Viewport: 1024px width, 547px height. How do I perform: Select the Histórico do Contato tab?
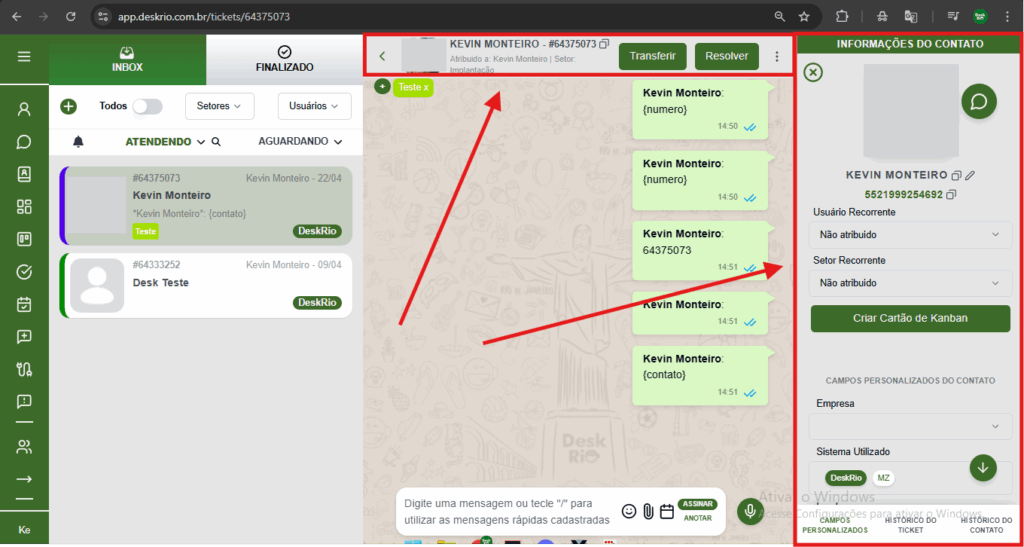tap(986, 525)
